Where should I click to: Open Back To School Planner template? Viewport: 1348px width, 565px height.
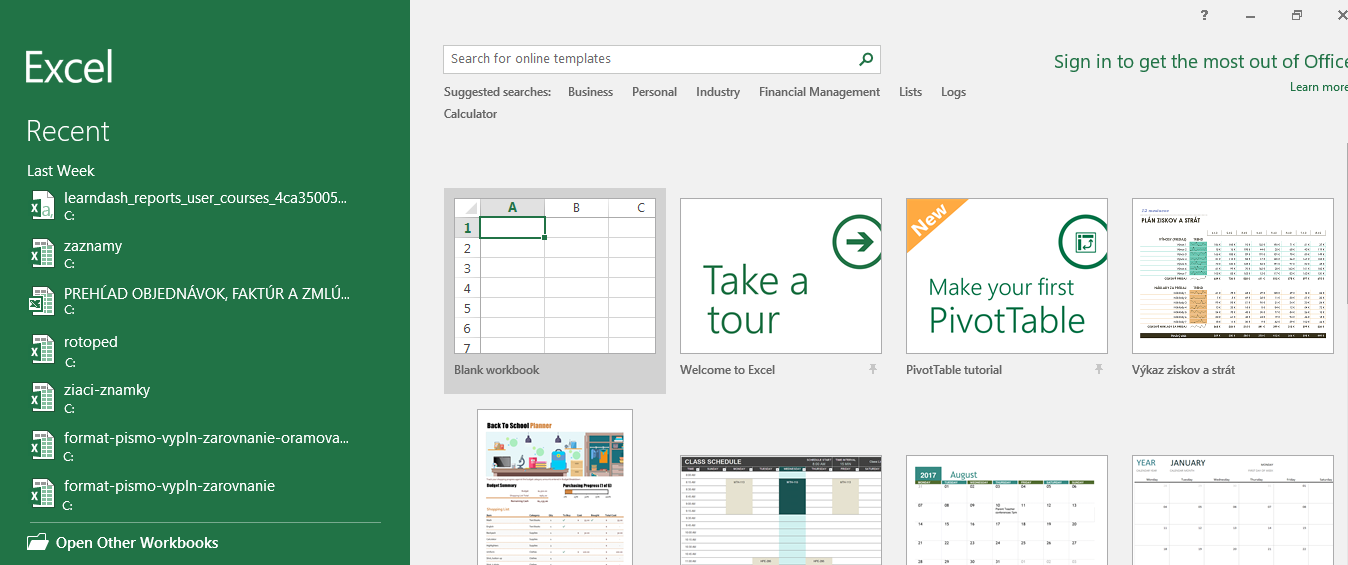[555, 487]
